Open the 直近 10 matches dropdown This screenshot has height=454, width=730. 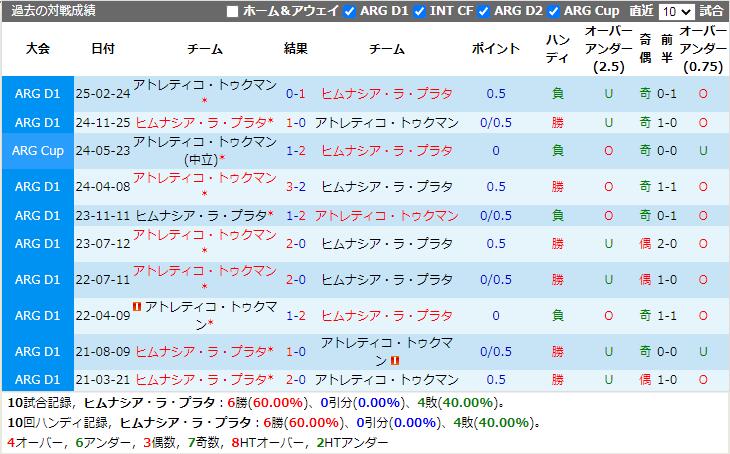point(676,11)
